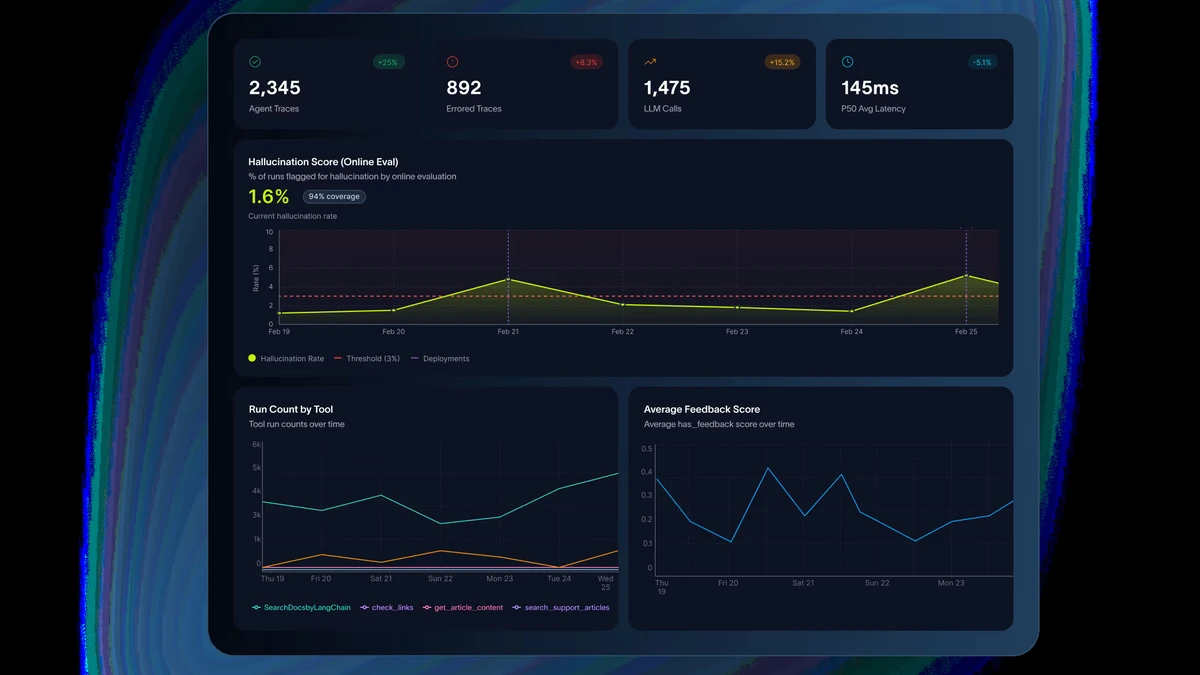This screenshot has height=675, width=1200.
Task: Click the Feb 21 peak point on hallucination chart
Action: click(x=508, y=280)
